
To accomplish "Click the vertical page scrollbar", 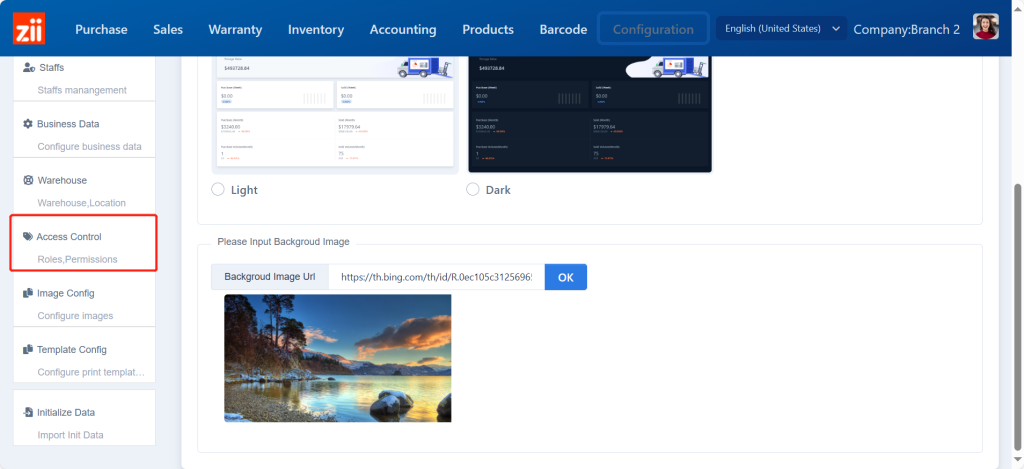I will coord(1018,300).
